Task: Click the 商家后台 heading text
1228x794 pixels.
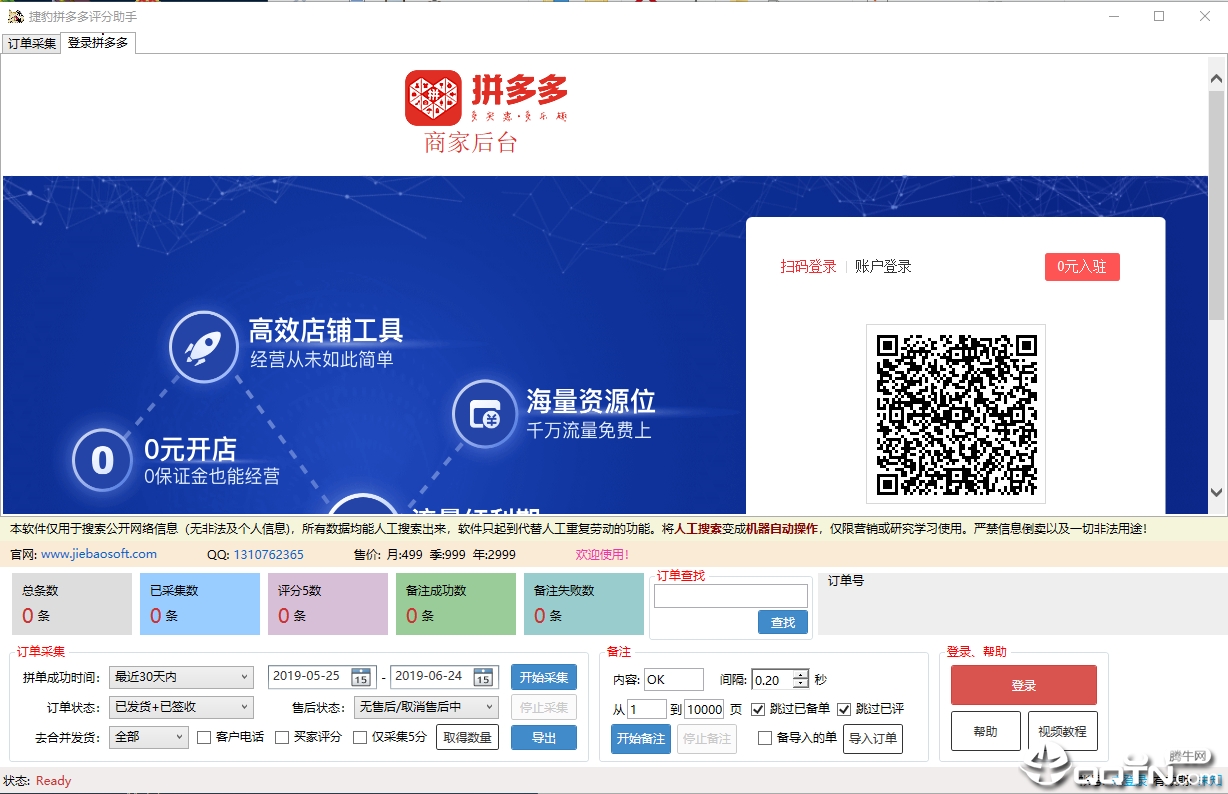Action: (x=471, y=143)
